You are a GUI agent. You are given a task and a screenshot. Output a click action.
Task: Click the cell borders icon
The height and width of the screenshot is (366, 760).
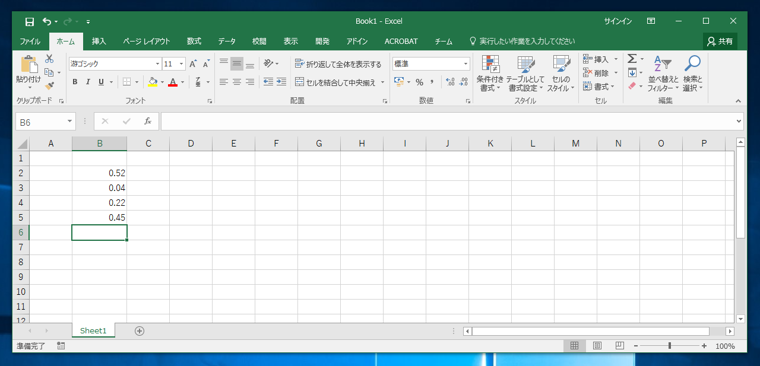[127, 82]
